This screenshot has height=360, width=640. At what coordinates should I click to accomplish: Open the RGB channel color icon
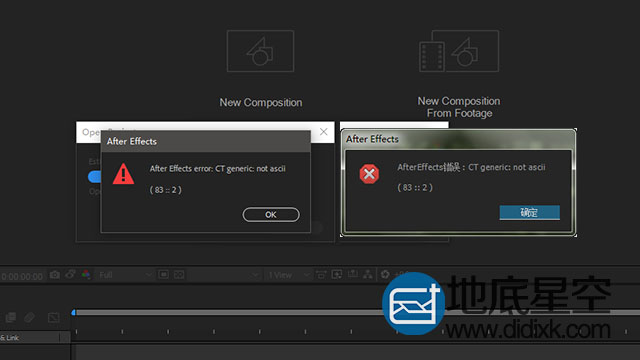coord(86,274)
